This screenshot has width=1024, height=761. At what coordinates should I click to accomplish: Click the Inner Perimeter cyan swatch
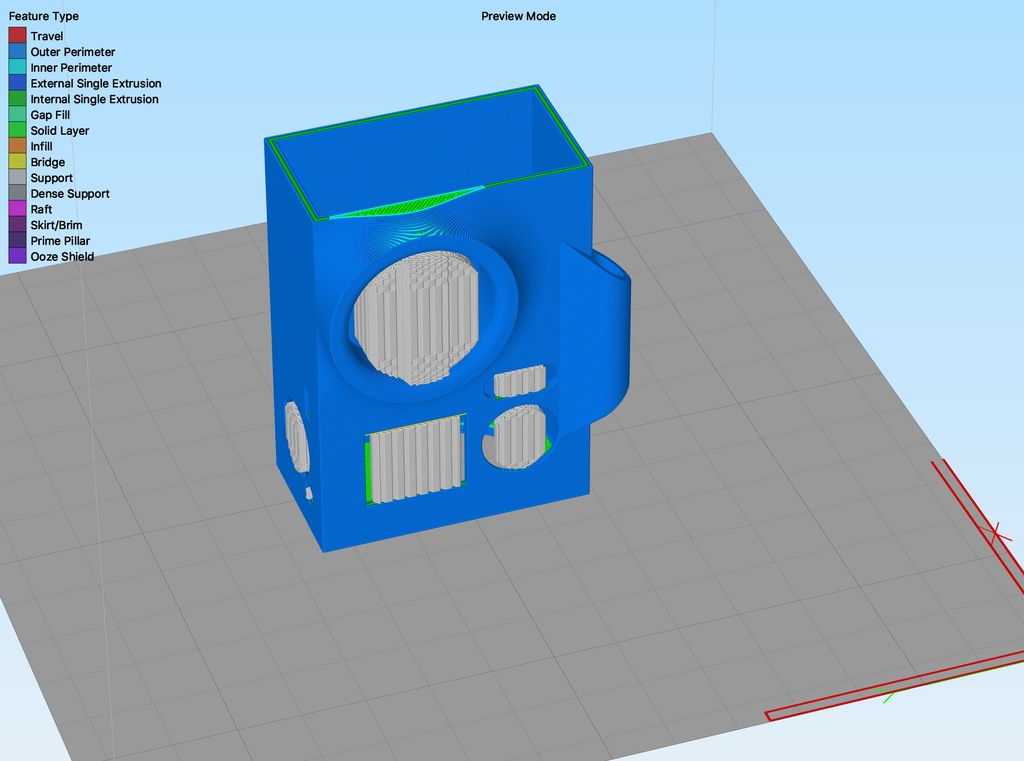click(x=17, y=67)
